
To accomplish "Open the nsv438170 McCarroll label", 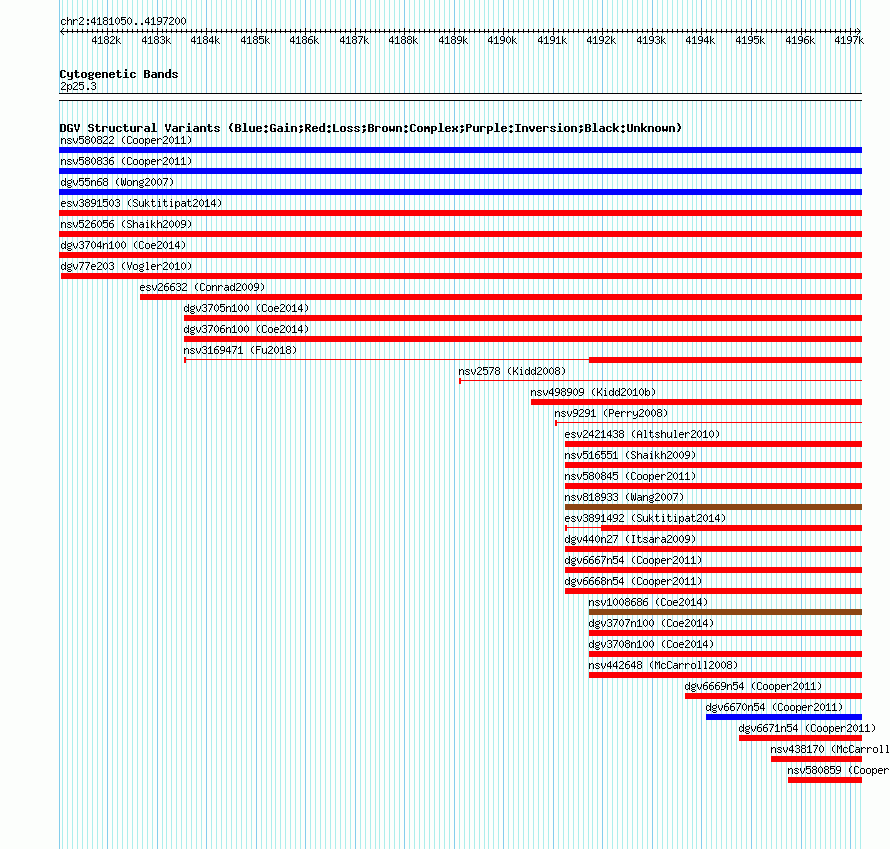I will coord(830,749).
